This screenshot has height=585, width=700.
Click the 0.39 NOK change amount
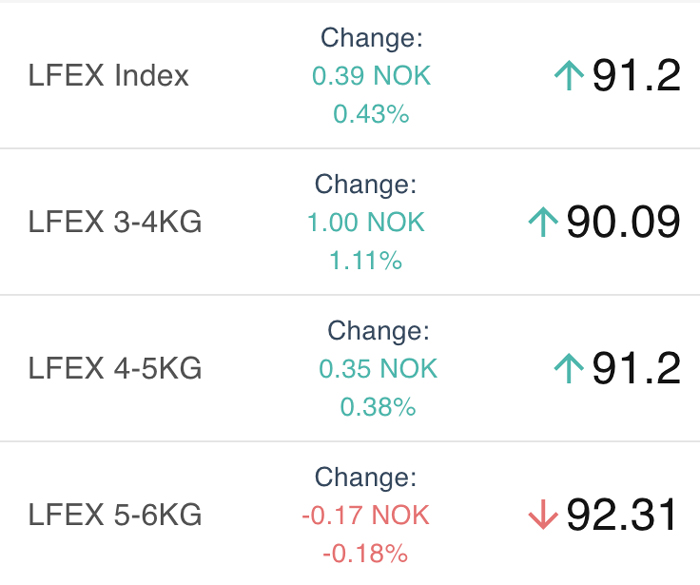pyautogui.click(x=371, y=75)
